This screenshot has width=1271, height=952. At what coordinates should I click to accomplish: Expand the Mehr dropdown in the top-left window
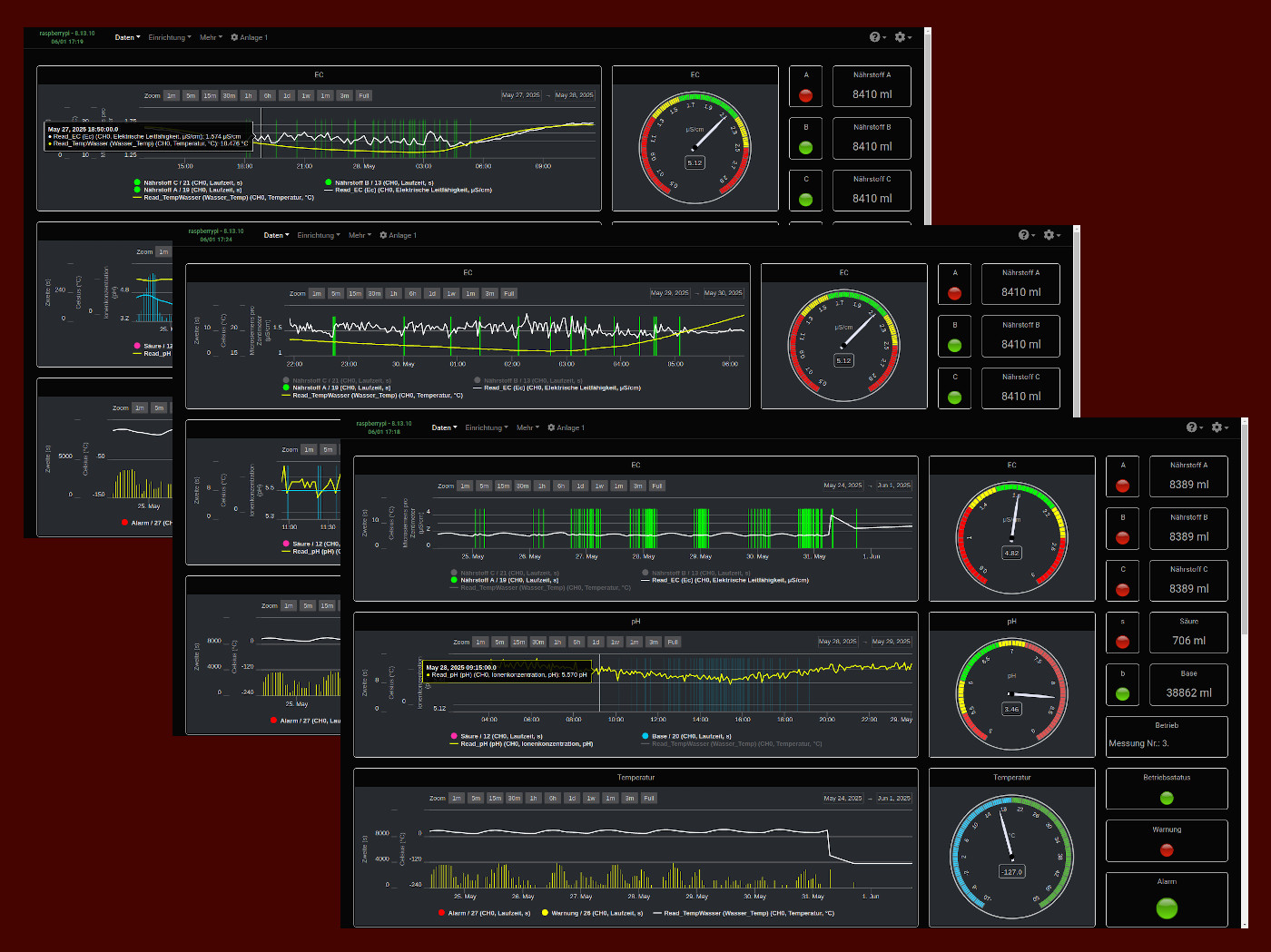[210, 37]
